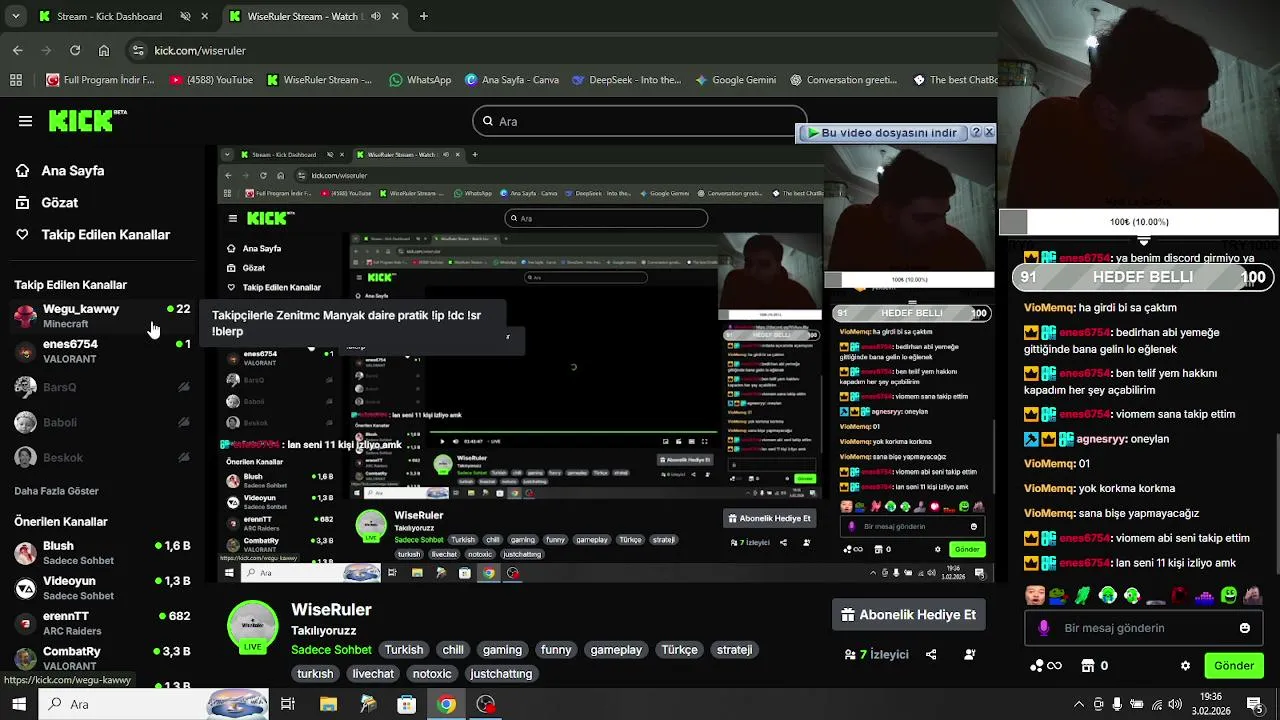
Task: Click the moderator user icon next to share
Action: click(969, 655)
